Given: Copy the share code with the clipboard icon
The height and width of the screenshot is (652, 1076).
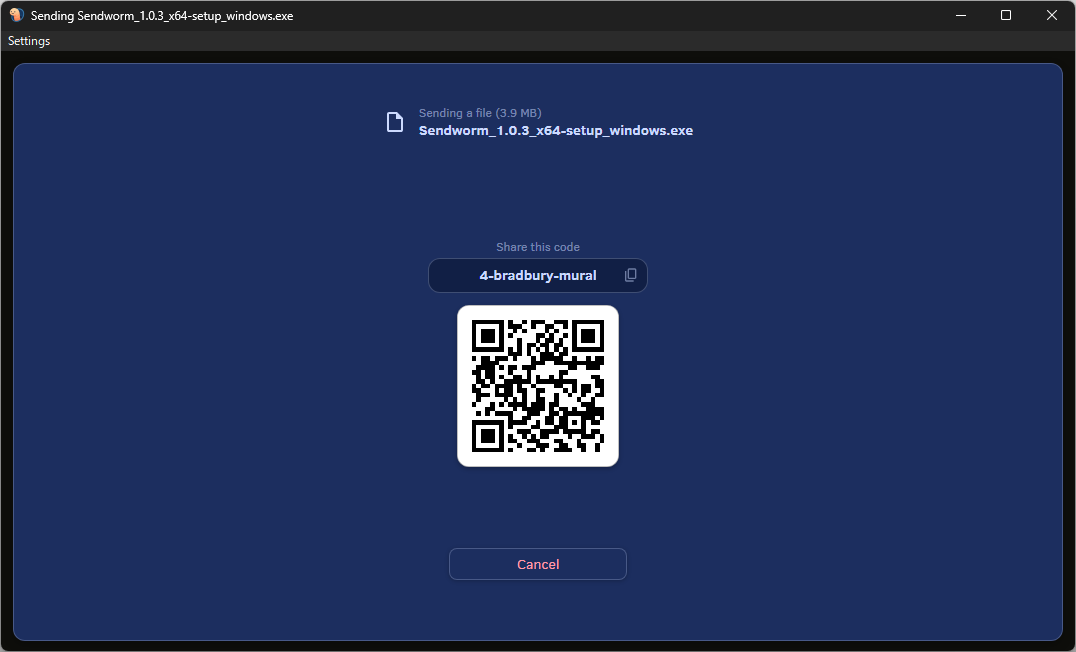Looking at the screenshot, I should tap(630, 275).
